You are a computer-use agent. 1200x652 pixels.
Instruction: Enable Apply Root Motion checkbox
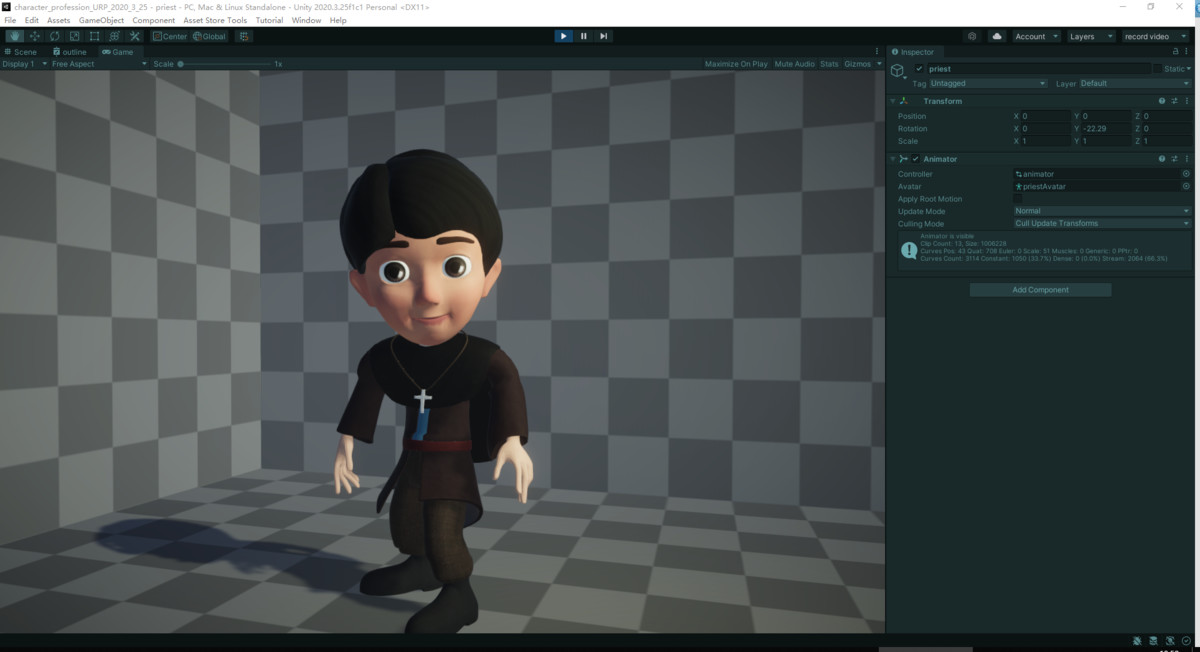[1018, 199]
